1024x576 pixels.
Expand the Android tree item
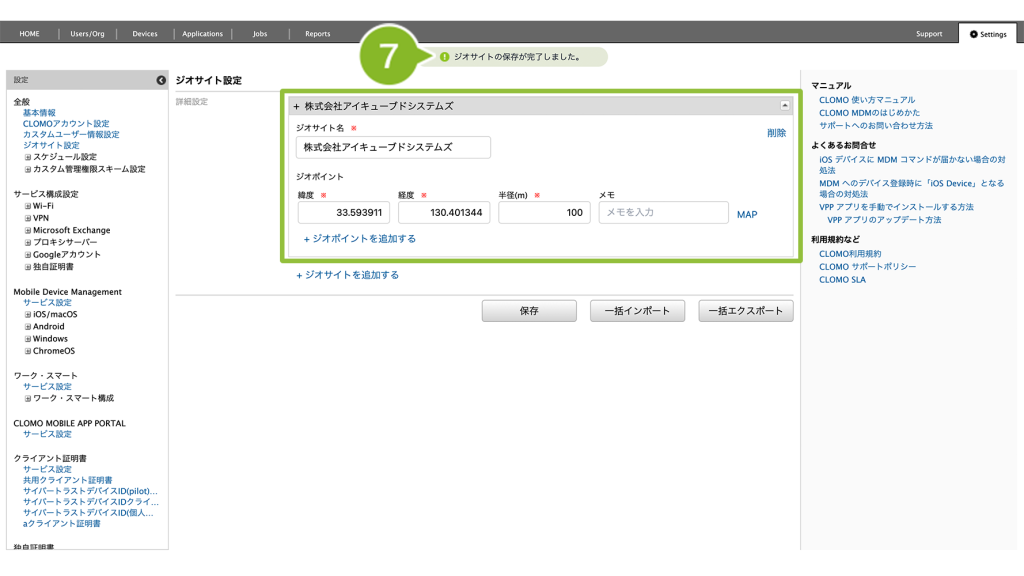tap(28, 327)
